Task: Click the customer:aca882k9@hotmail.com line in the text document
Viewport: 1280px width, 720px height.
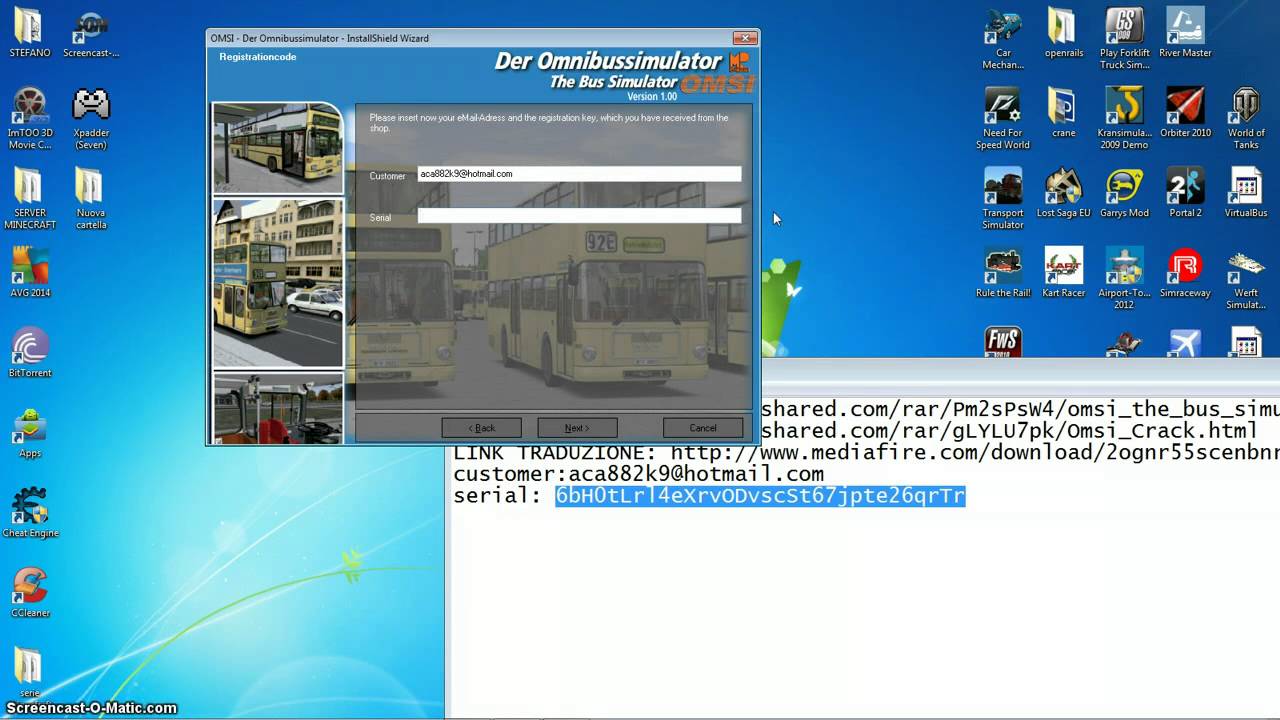Action: click(638, 474)
